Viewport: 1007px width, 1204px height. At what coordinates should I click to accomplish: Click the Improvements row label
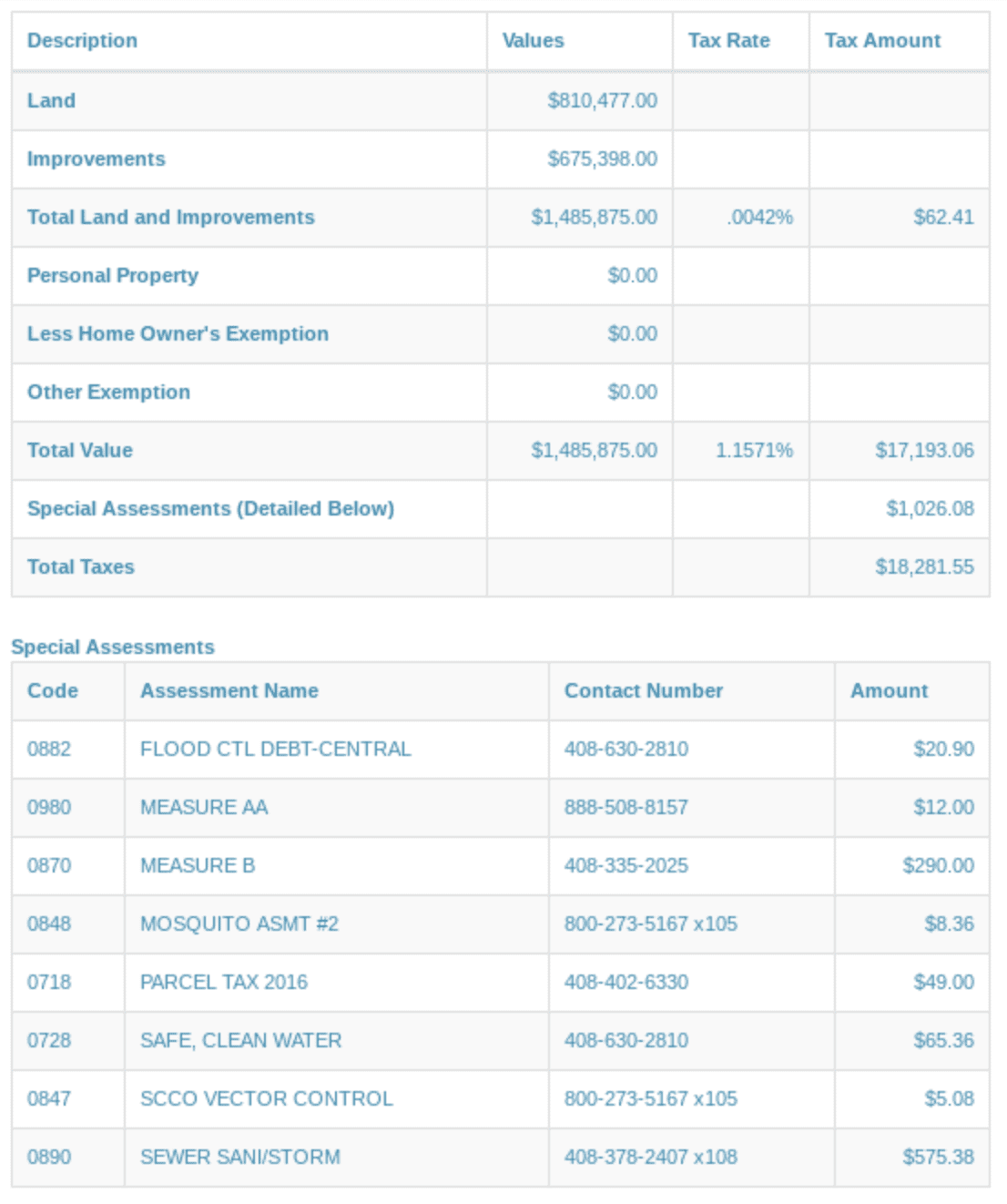(97, 159)
